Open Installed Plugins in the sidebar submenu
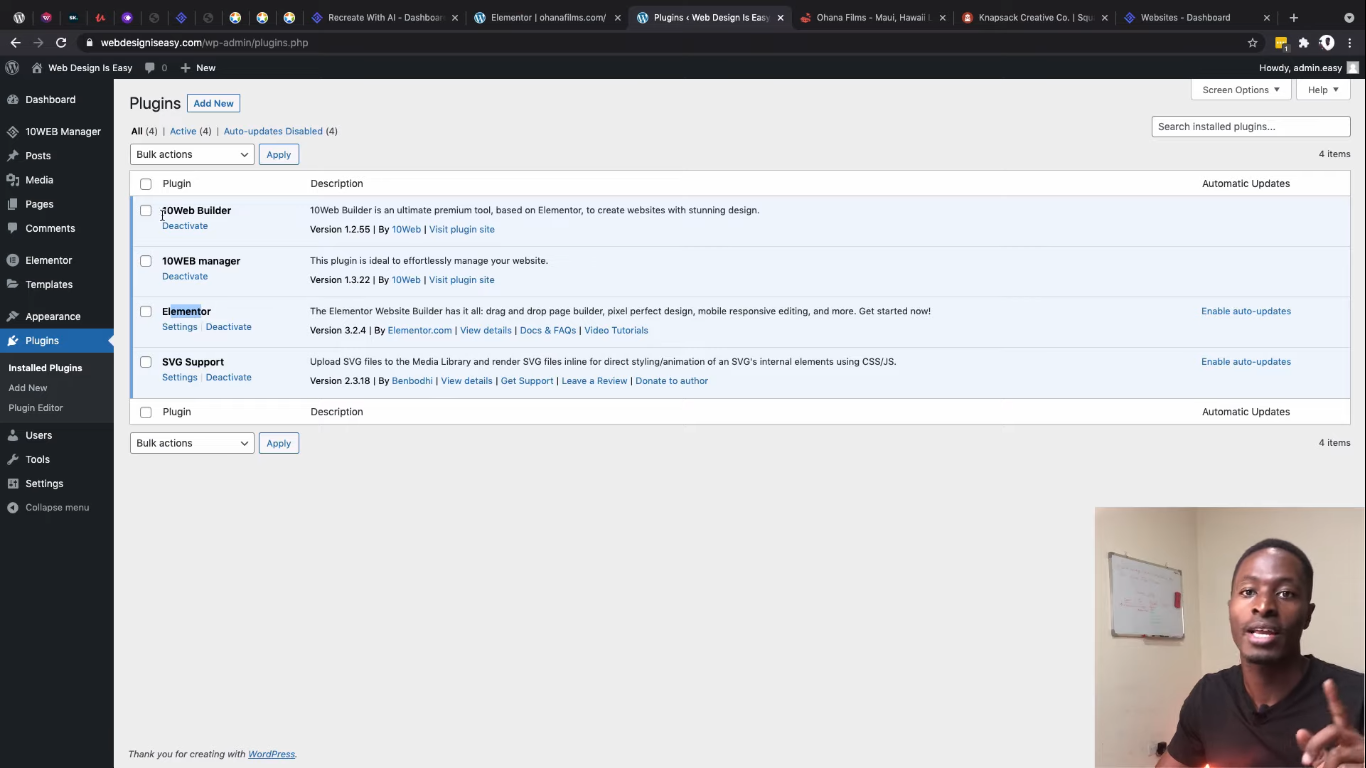 (x=45, y=368)
